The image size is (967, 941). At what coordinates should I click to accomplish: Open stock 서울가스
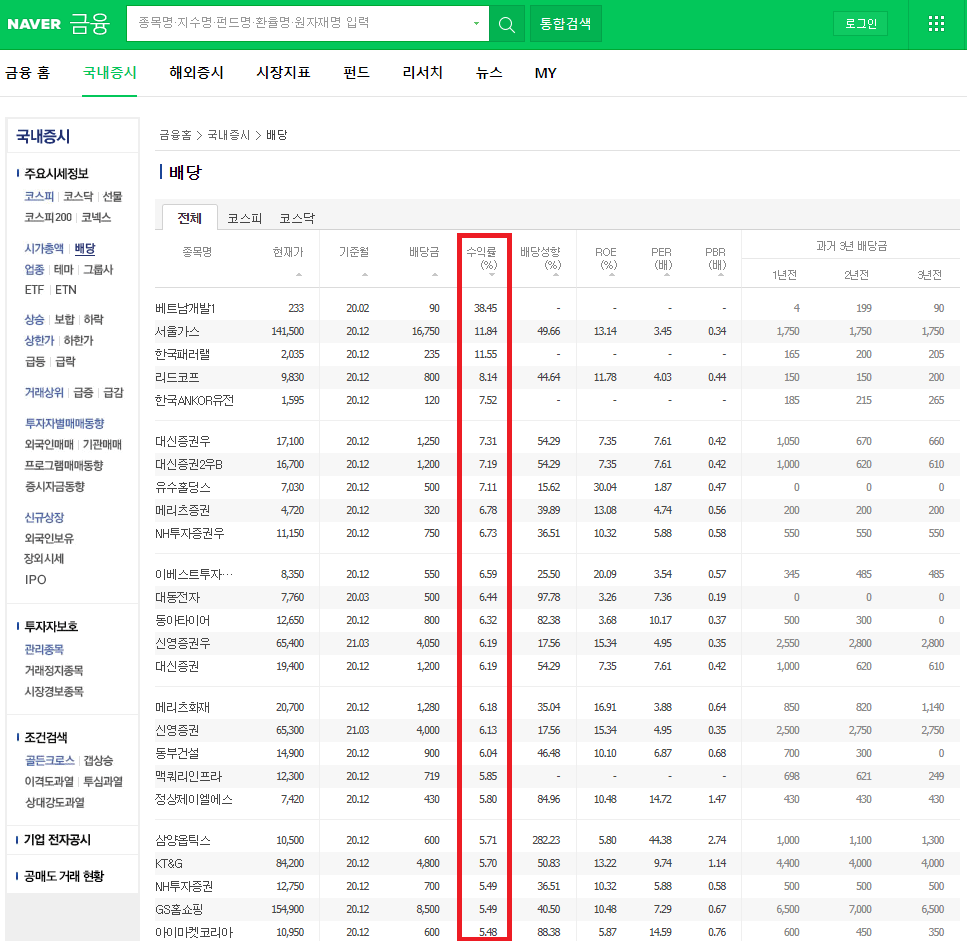(177, 331)
